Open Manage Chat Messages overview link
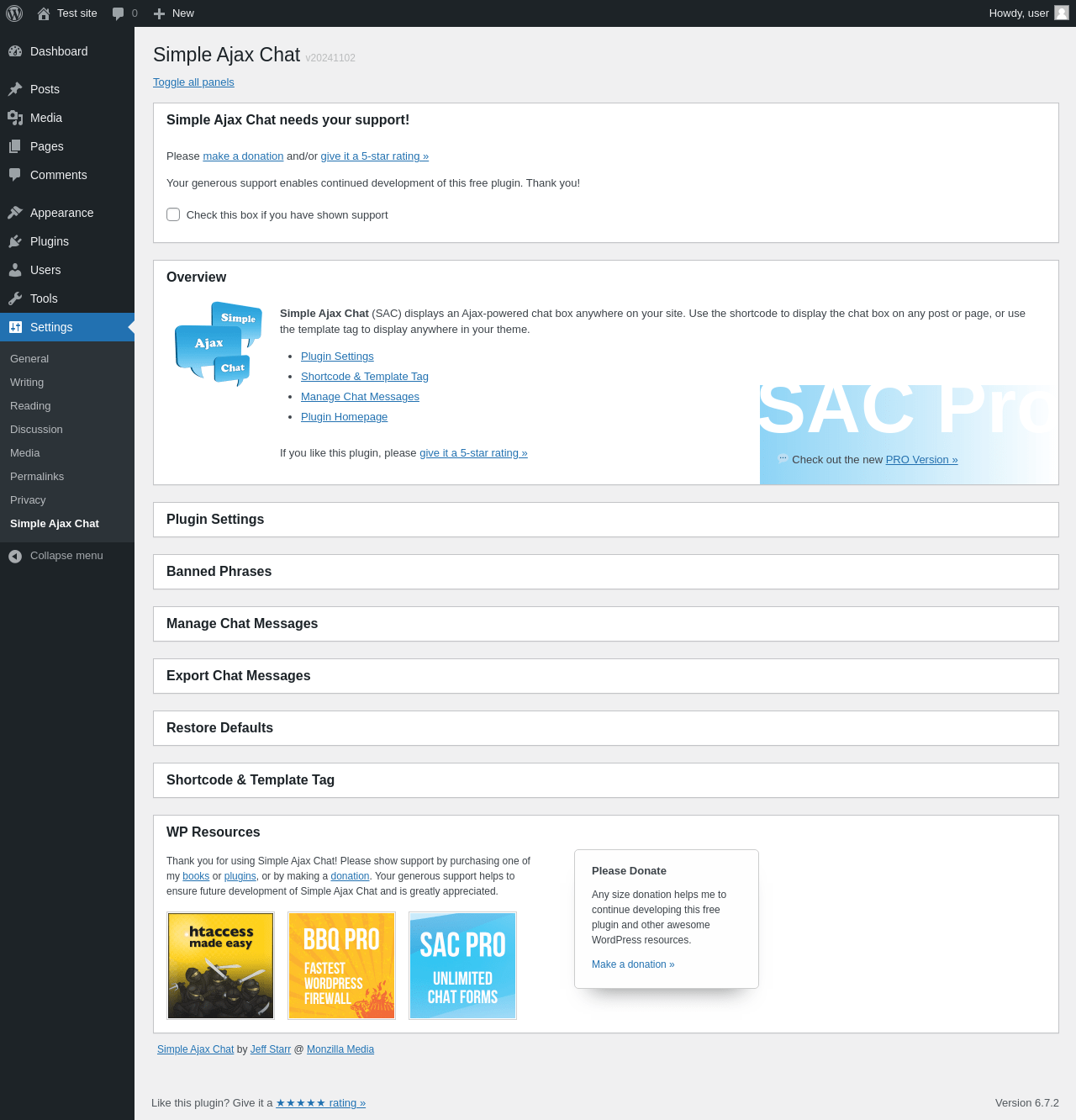This screenshot has width=1076, height=1120. pyautogui.click(x=360, y=397)
